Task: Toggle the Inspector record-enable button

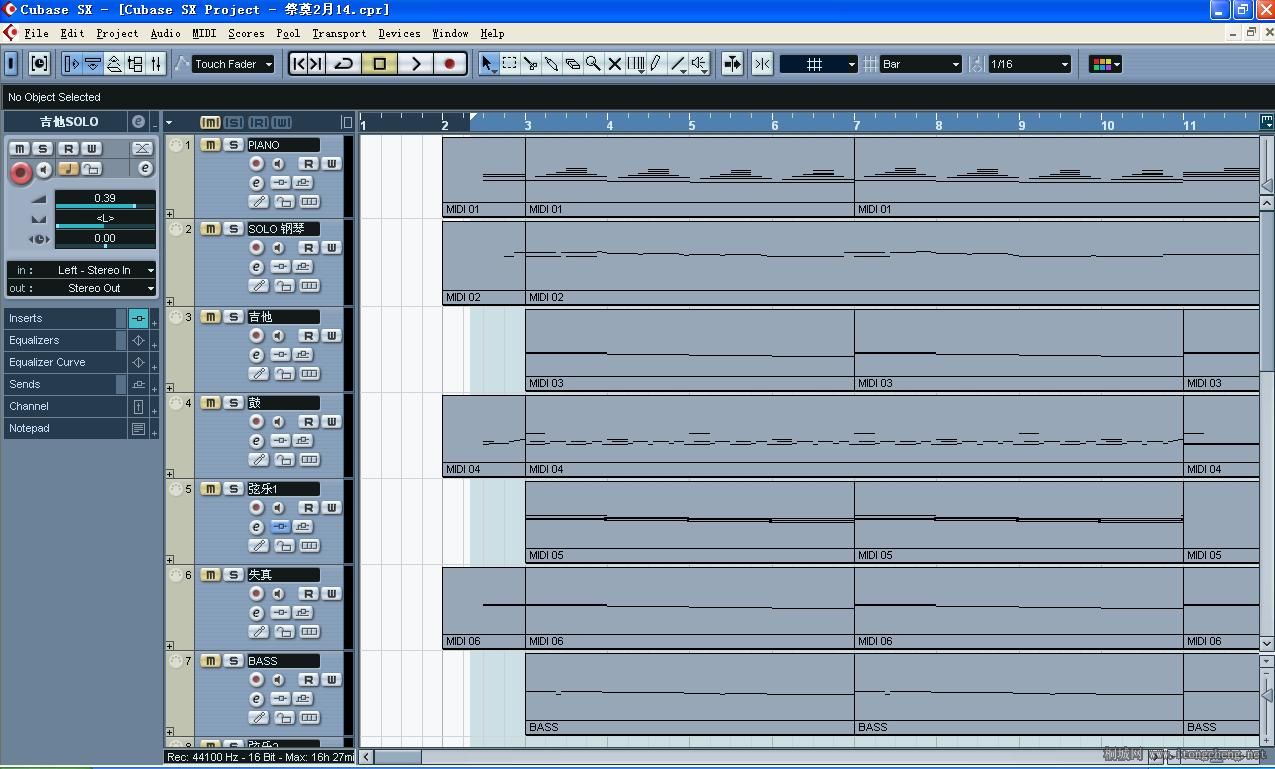Action: (20, 172)
